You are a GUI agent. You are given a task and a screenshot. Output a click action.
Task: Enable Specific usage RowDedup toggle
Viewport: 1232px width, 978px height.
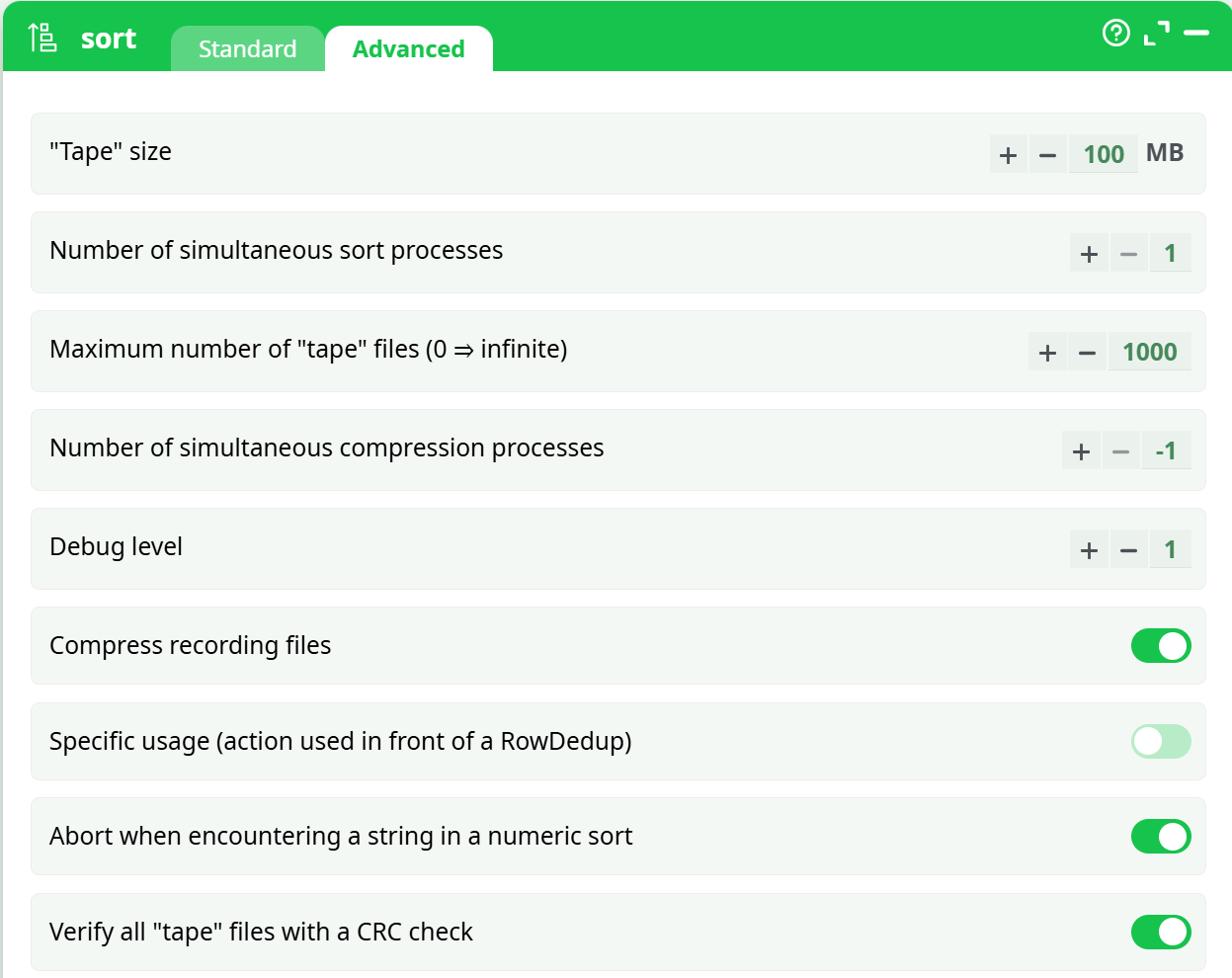coord(1160,741)
